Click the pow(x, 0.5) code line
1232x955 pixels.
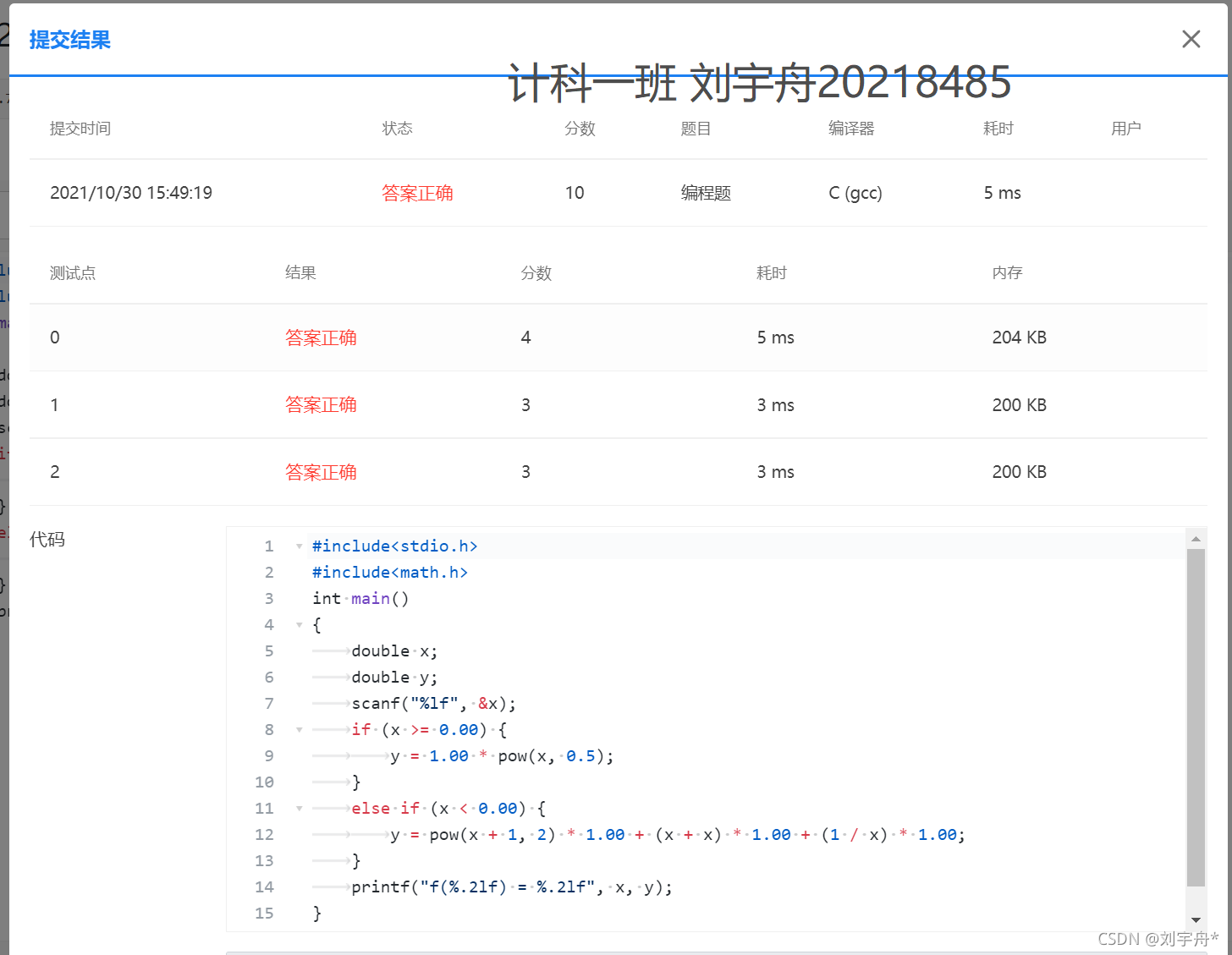click(503, 756)
